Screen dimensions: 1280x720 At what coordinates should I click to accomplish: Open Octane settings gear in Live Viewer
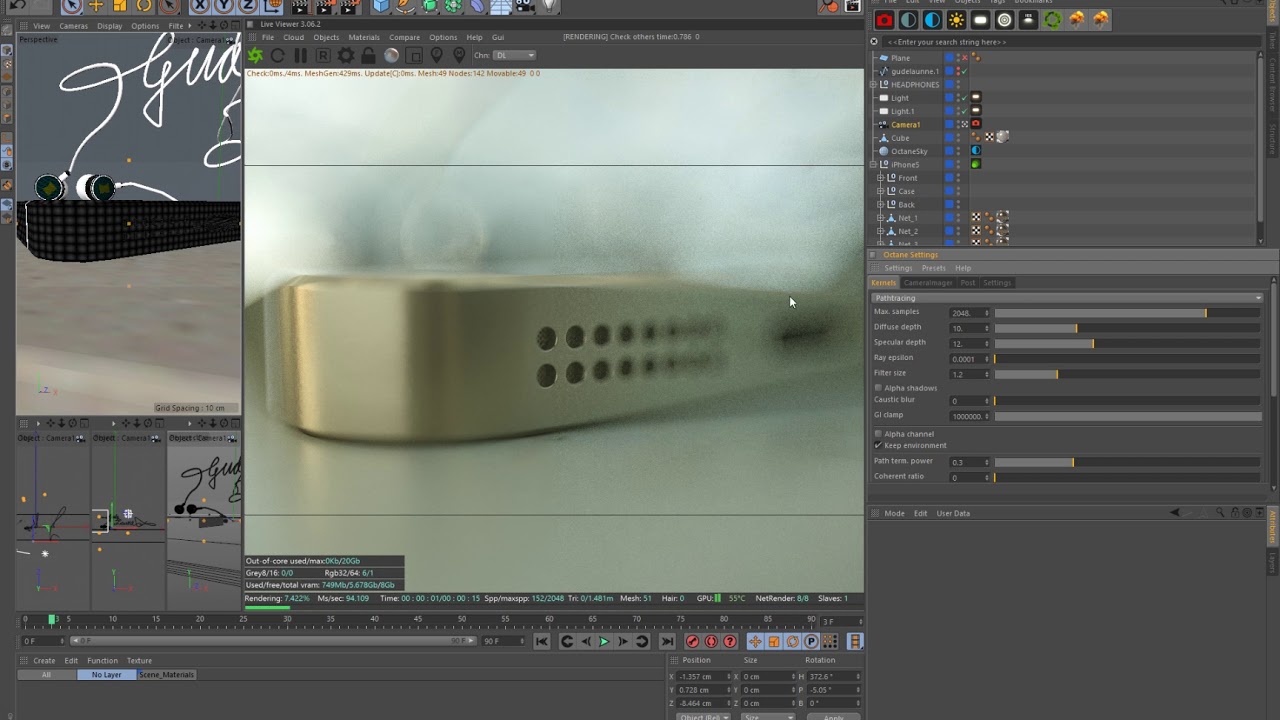tap(346, 56)
